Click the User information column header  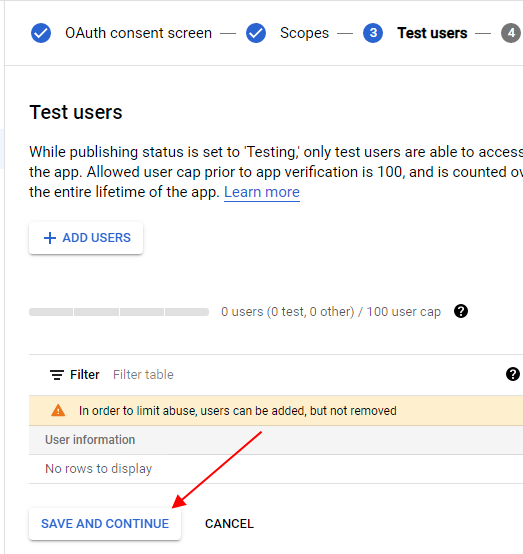point(90,440)
